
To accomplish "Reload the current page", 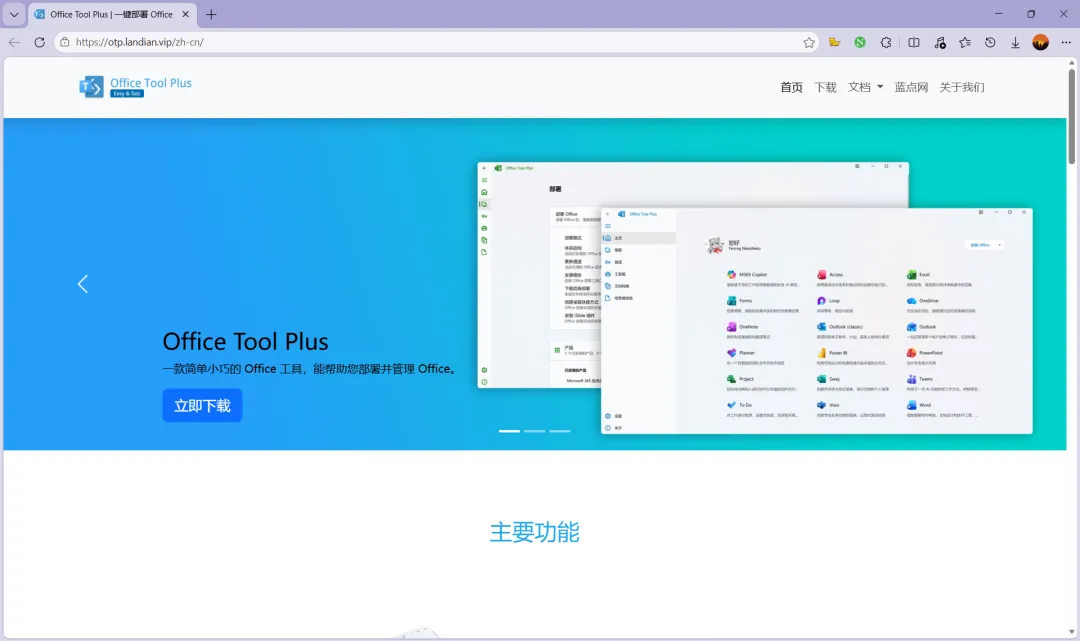I will coord(39,42).
